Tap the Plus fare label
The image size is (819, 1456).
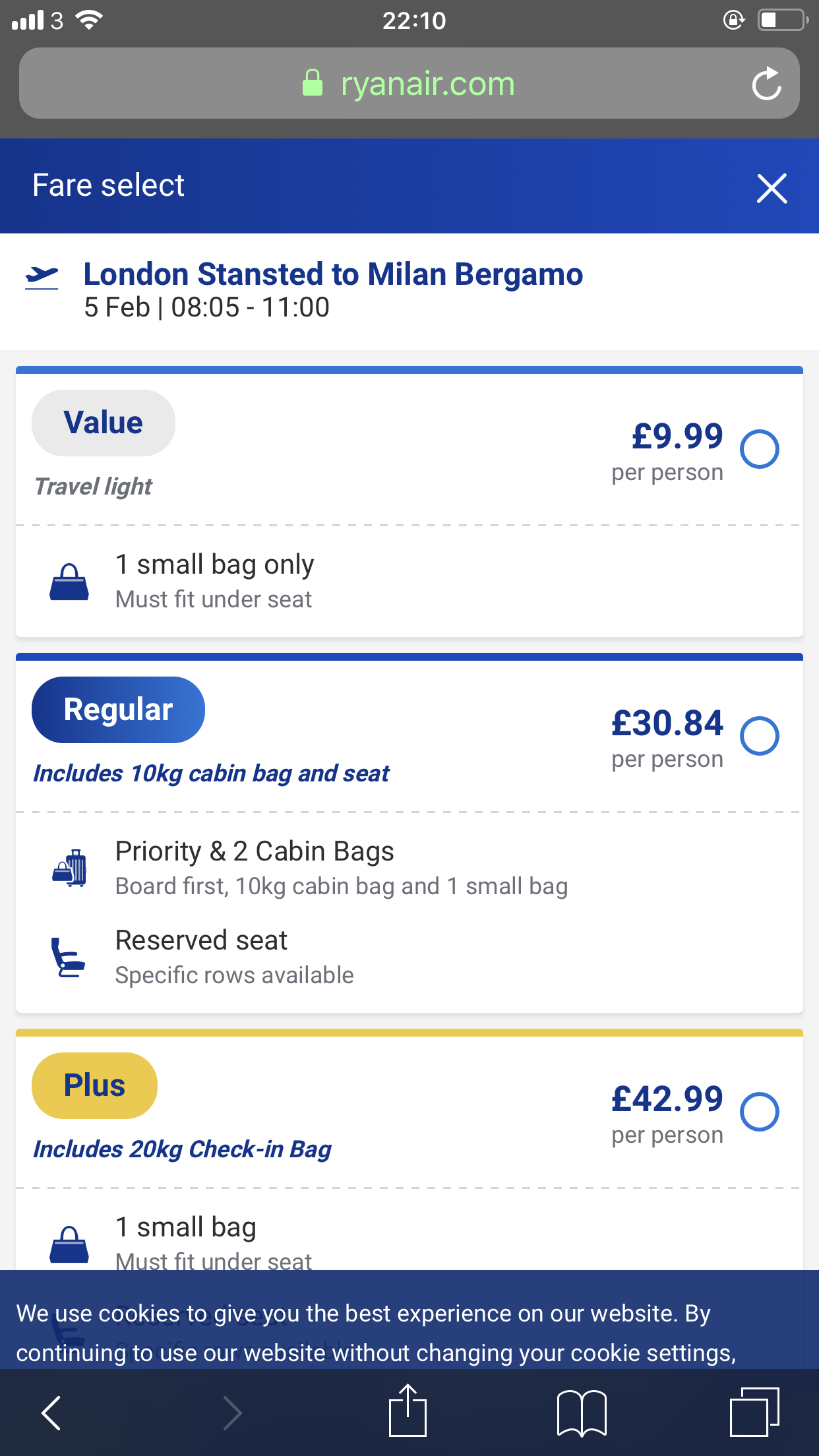tap(94, 1085)
